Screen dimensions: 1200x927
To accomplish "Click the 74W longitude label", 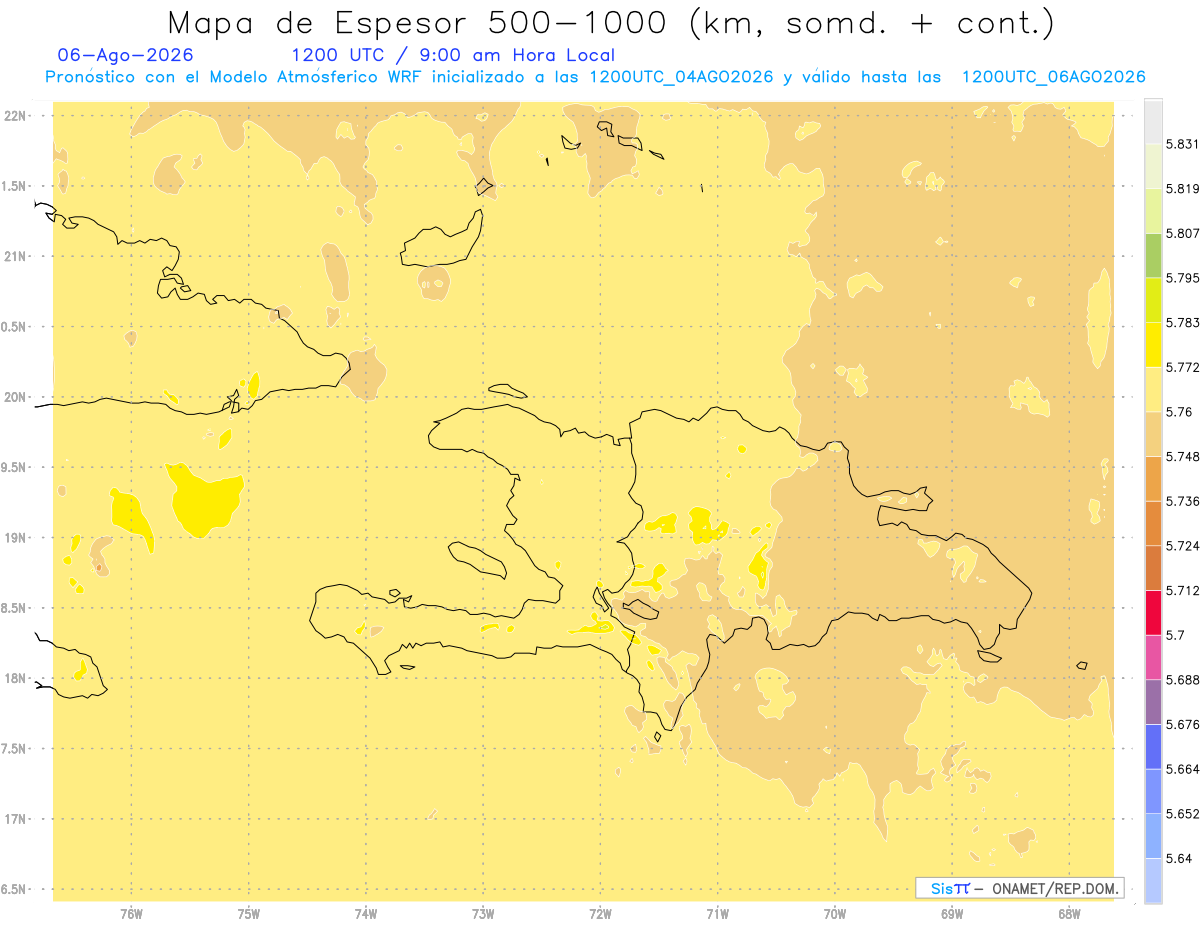I will 366,913.
